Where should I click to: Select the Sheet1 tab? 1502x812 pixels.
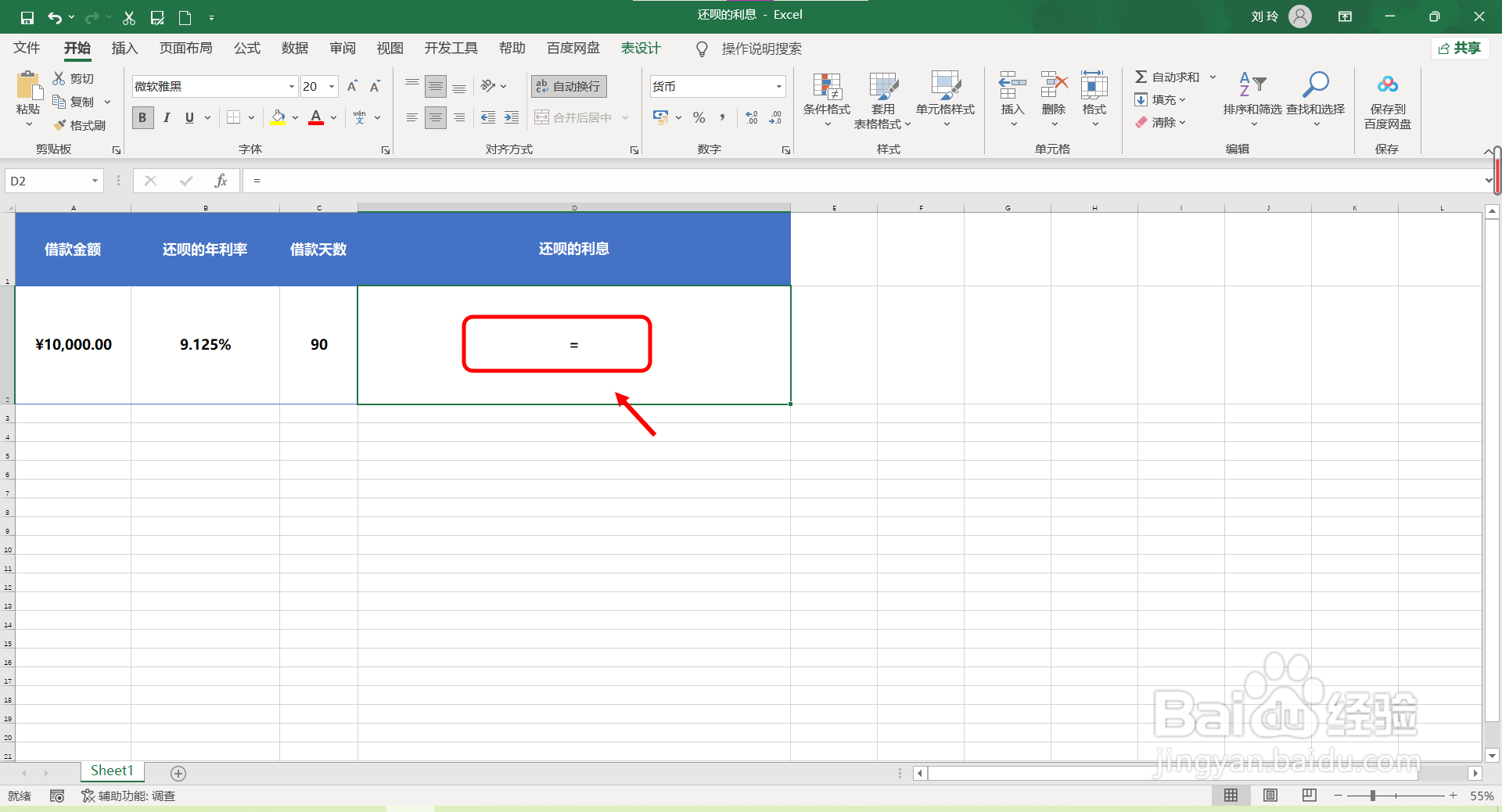click(x=112, y=771)
